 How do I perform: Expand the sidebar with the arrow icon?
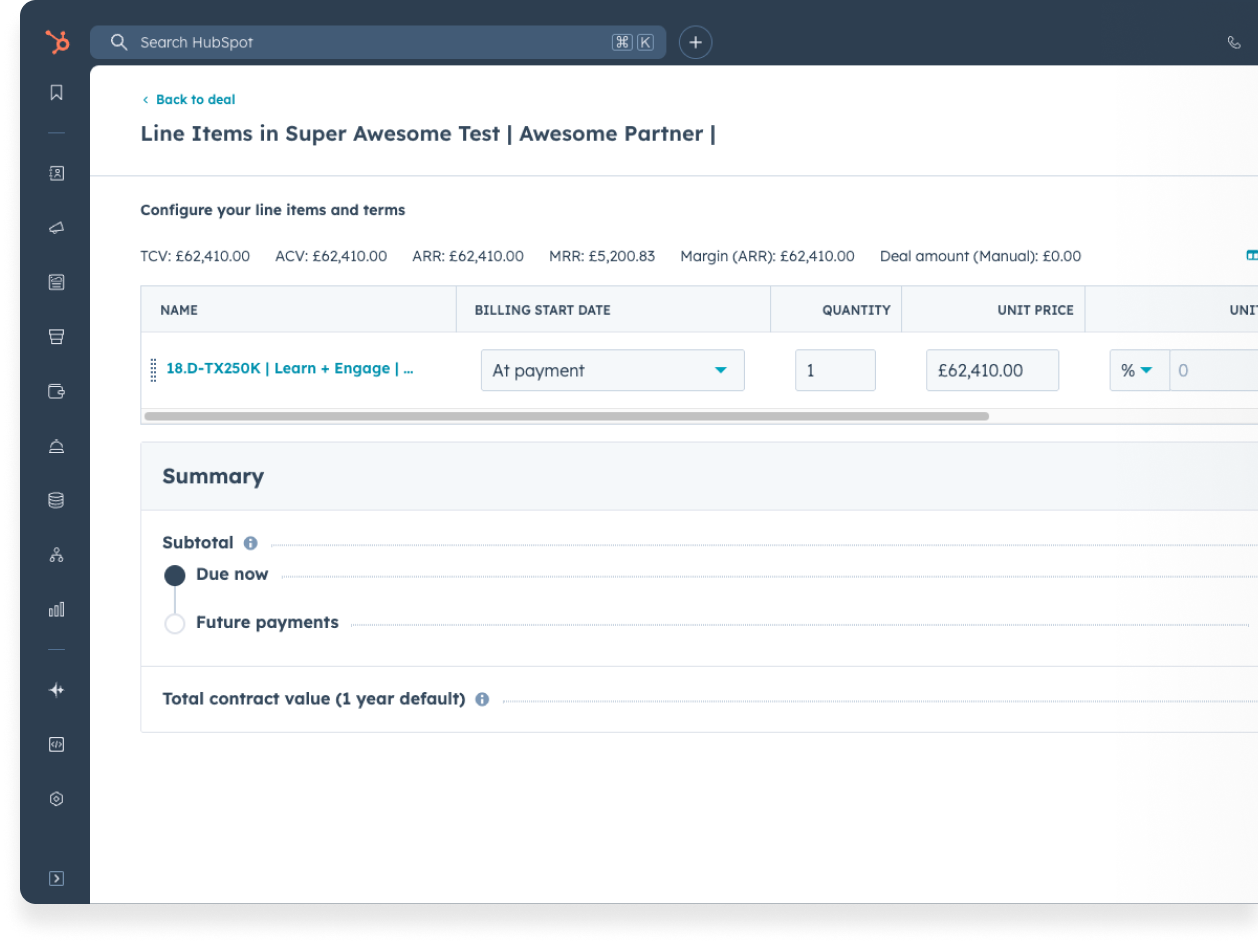click(57, 878)
